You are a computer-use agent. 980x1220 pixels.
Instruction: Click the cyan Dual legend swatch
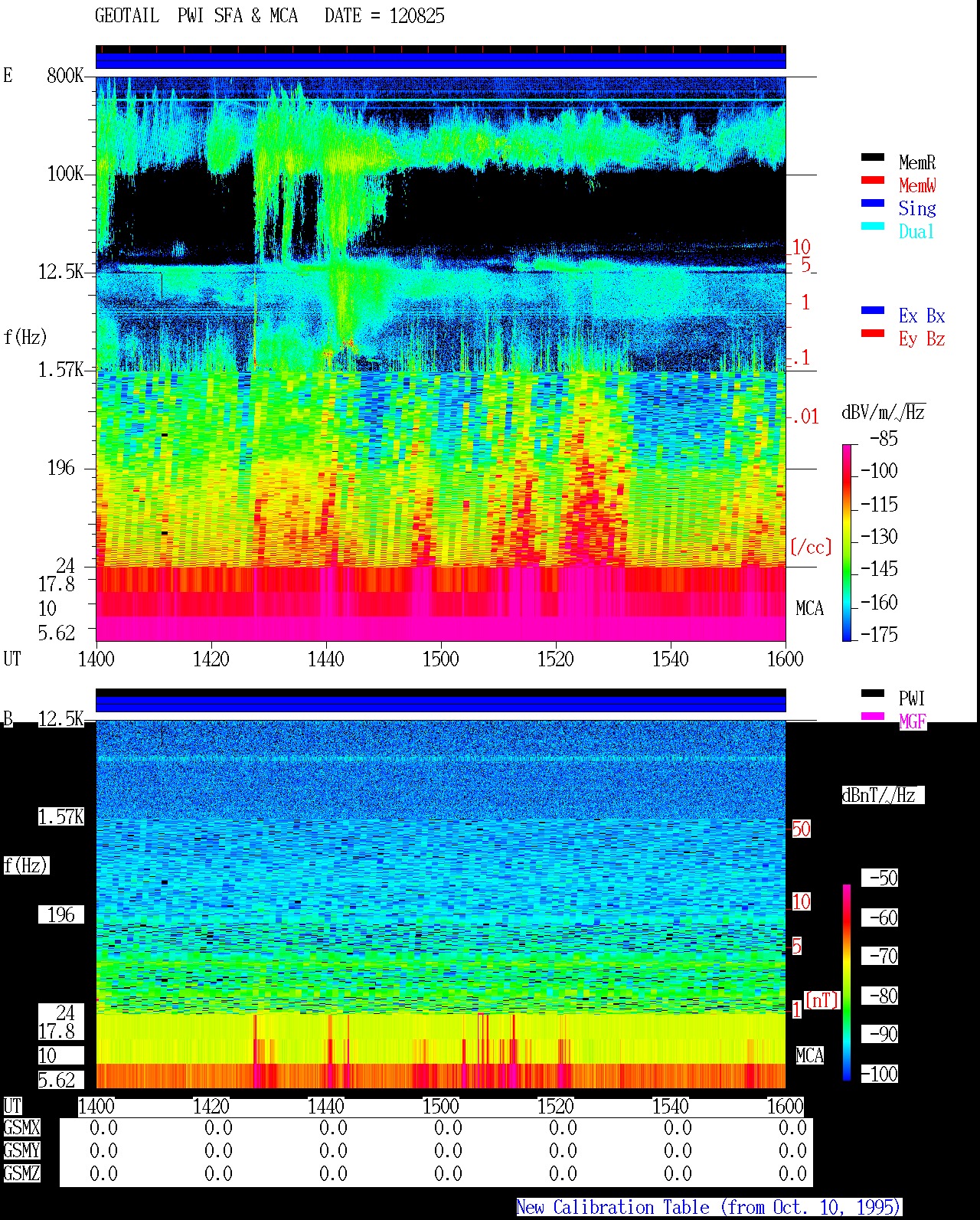coord(872,226)
